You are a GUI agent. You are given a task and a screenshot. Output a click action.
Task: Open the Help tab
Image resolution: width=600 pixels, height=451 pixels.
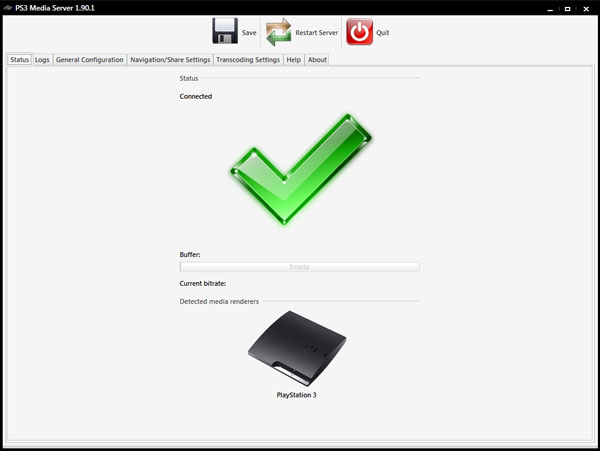pos(293,60)
